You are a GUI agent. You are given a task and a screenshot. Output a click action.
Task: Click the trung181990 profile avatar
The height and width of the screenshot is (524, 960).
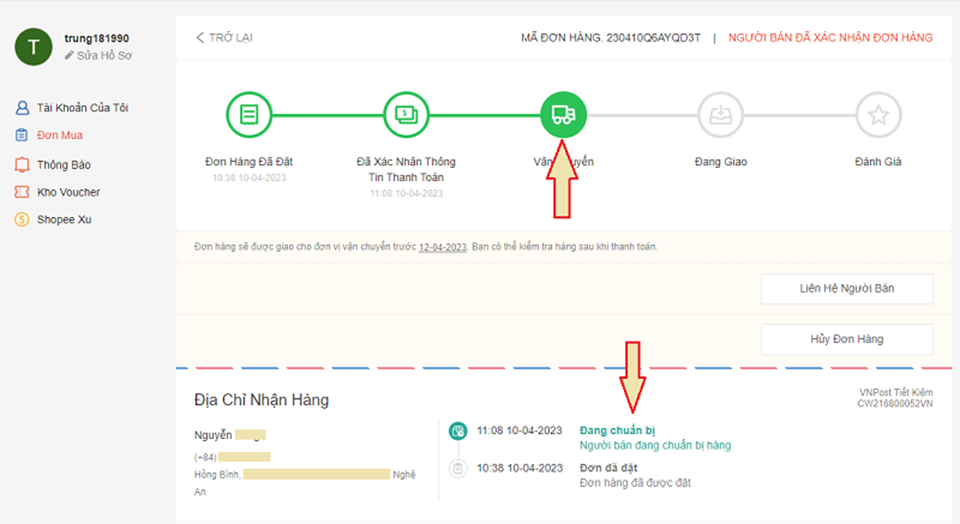click(x=33, y=47)
